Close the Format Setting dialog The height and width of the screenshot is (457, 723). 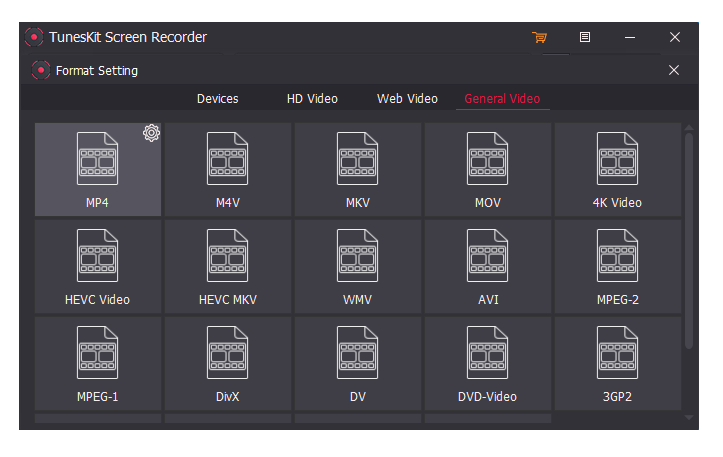[x=674, y=70]
